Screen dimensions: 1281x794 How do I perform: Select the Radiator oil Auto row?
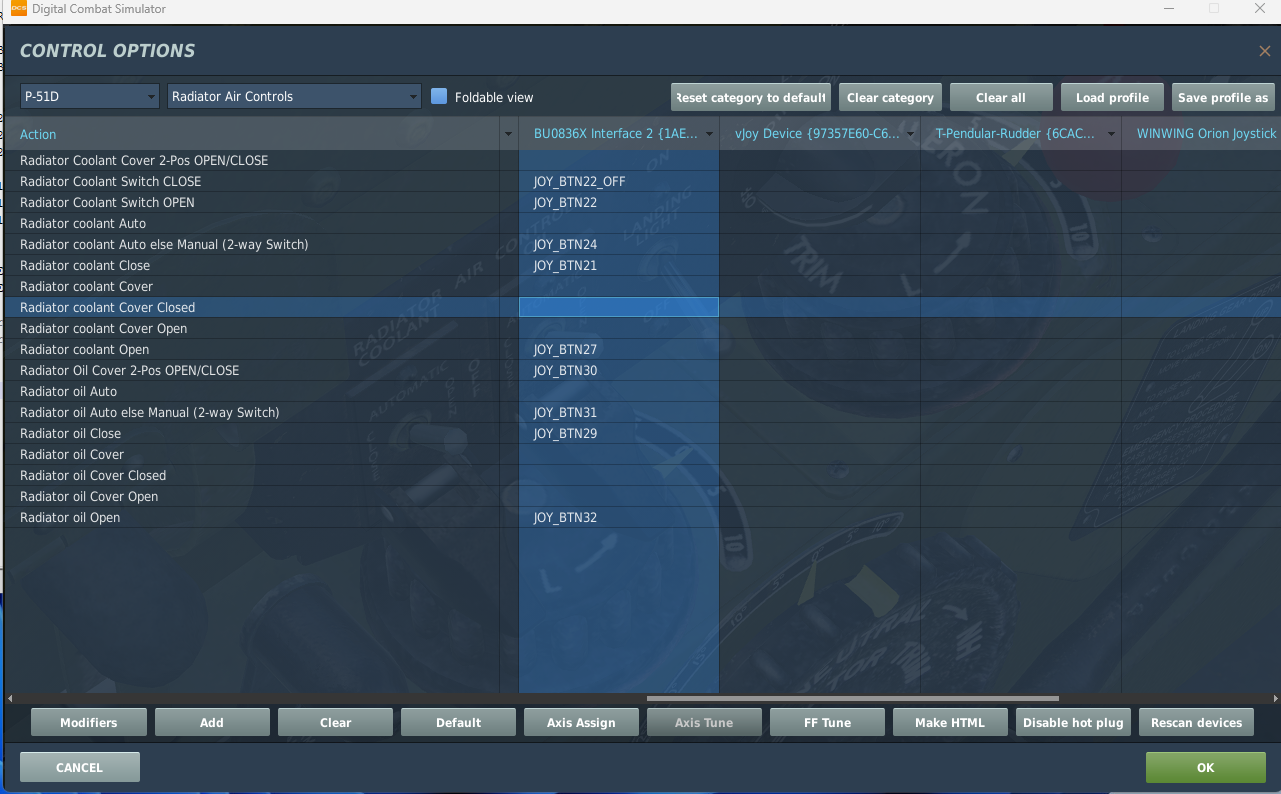[x=643, y=391]
